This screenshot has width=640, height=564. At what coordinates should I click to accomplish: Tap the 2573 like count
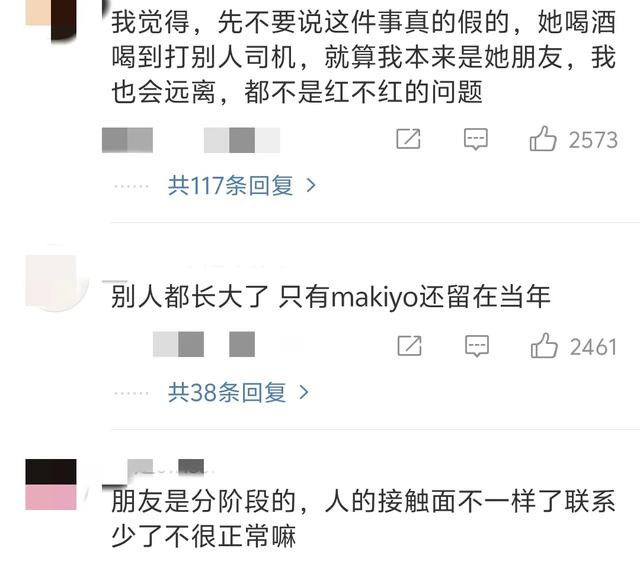(593, 140)
